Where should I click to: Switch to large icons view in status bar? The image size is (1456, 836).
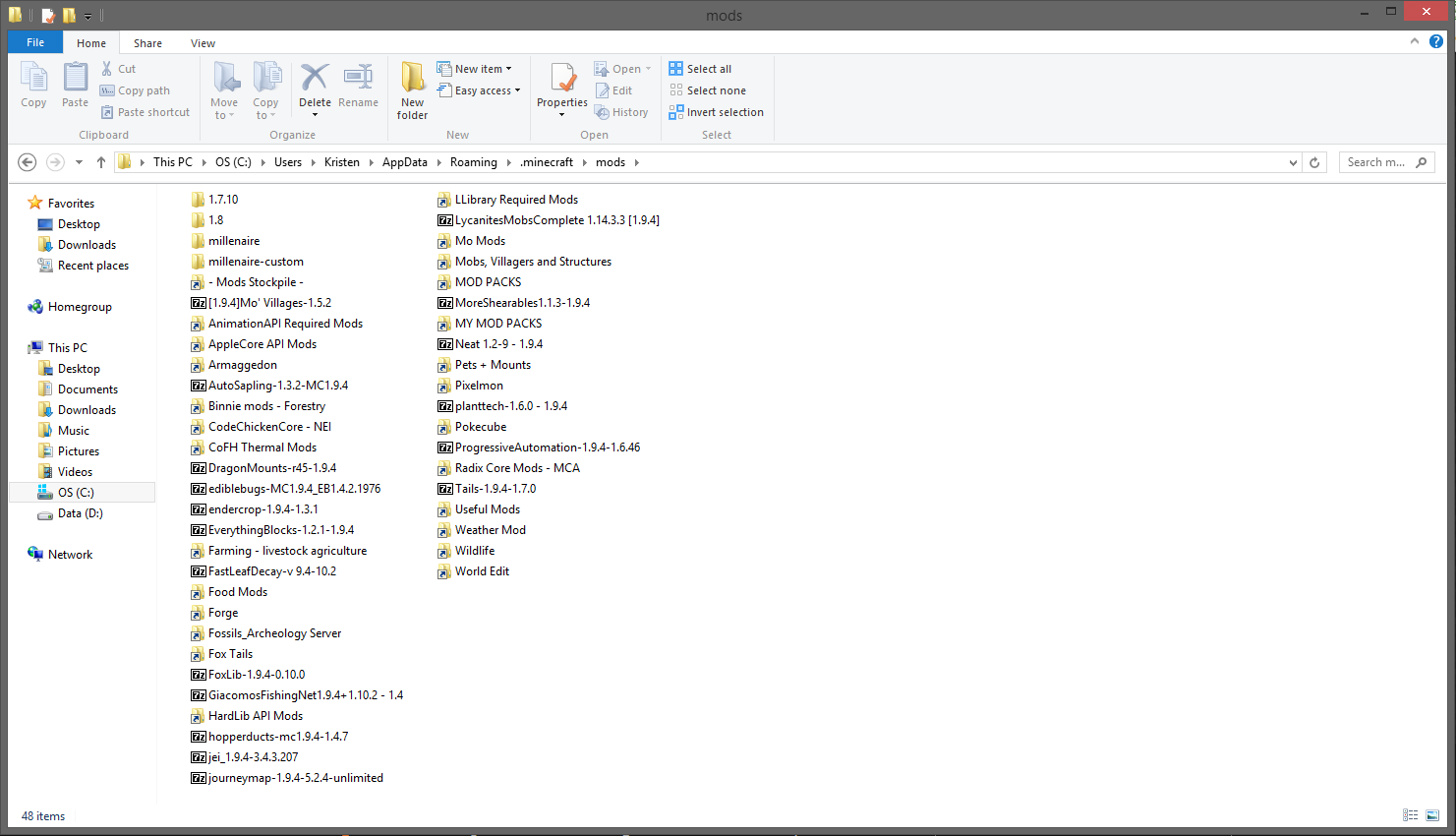(1432, 815)
